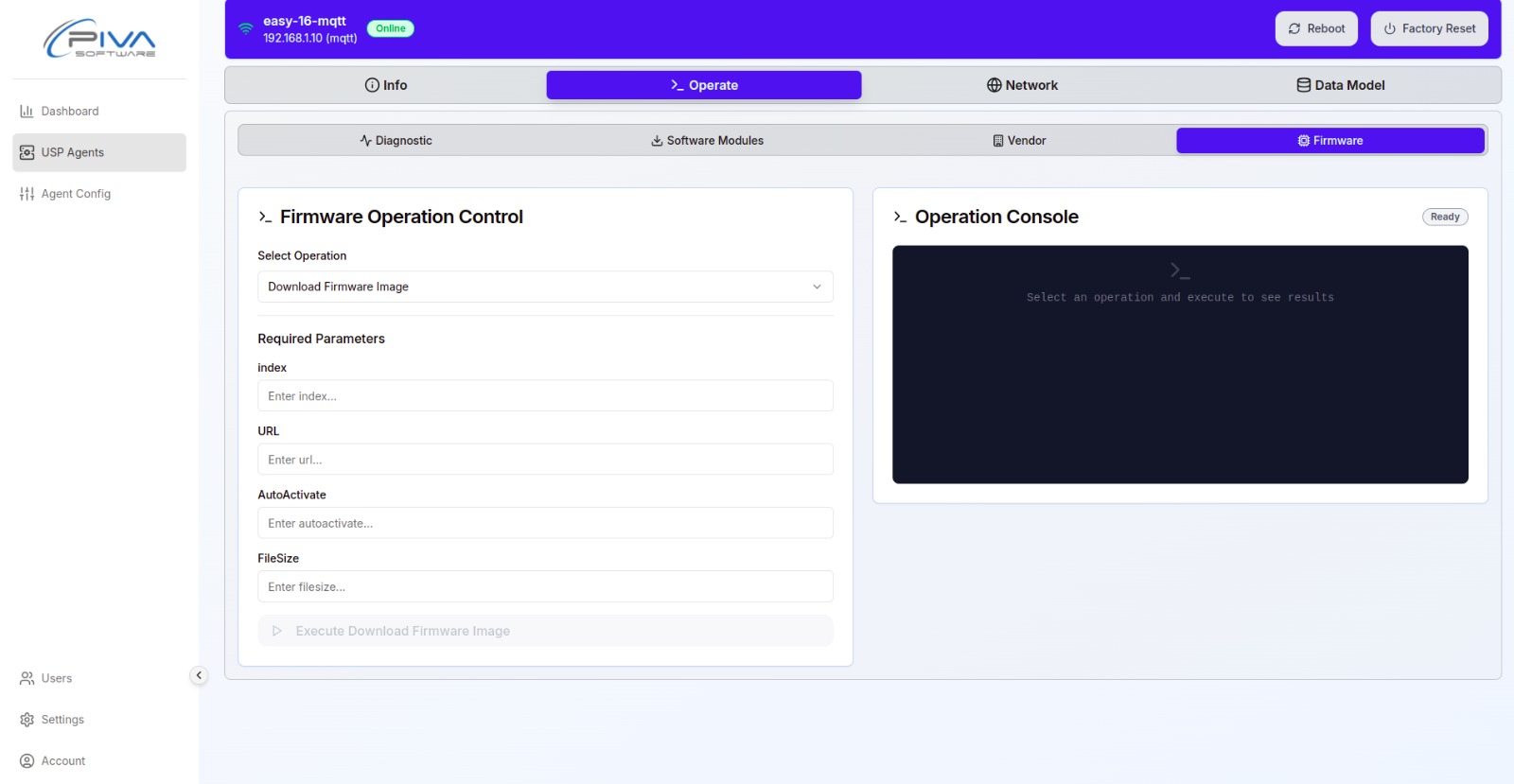Open the Data Model tab
The image size is (1514, 784).
point(1340,85)
